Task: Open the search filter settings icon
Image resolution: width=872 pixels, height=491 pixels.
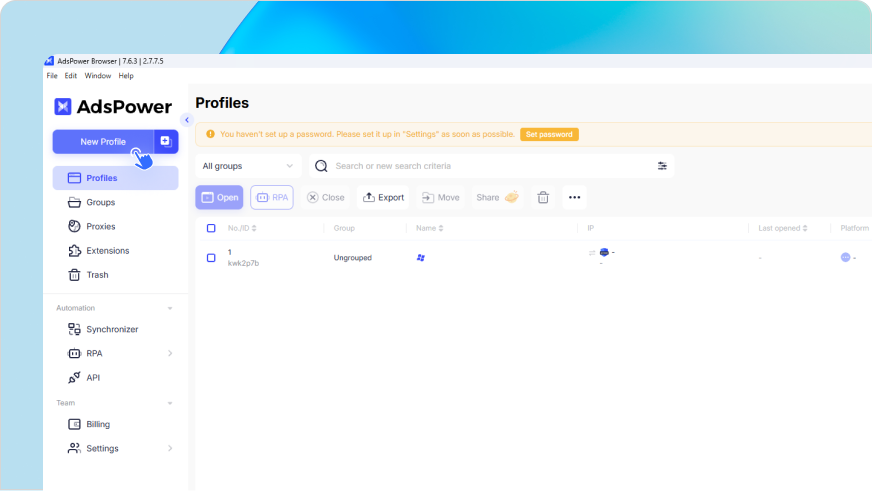Action: [x=662, y=166]
